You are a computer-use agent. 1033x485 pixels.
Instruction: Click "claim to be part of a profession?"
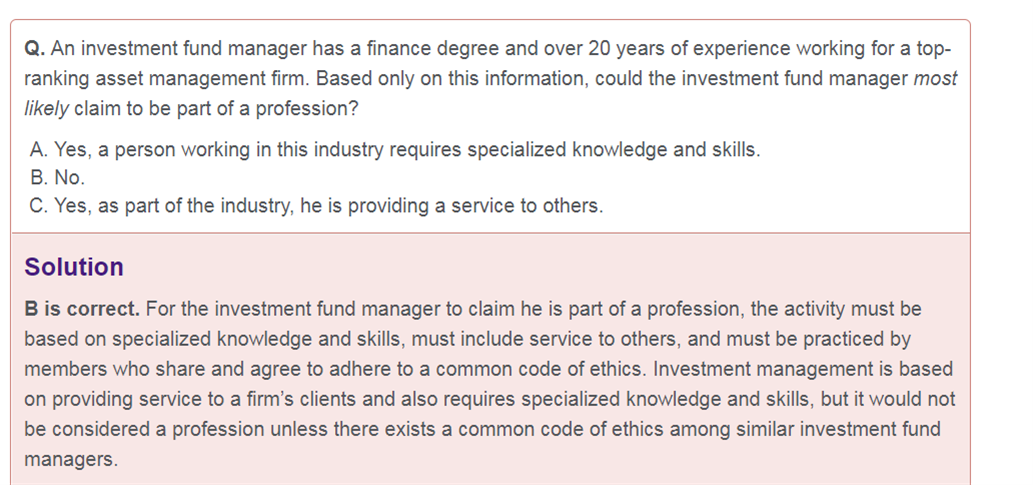tap(216, 109)
